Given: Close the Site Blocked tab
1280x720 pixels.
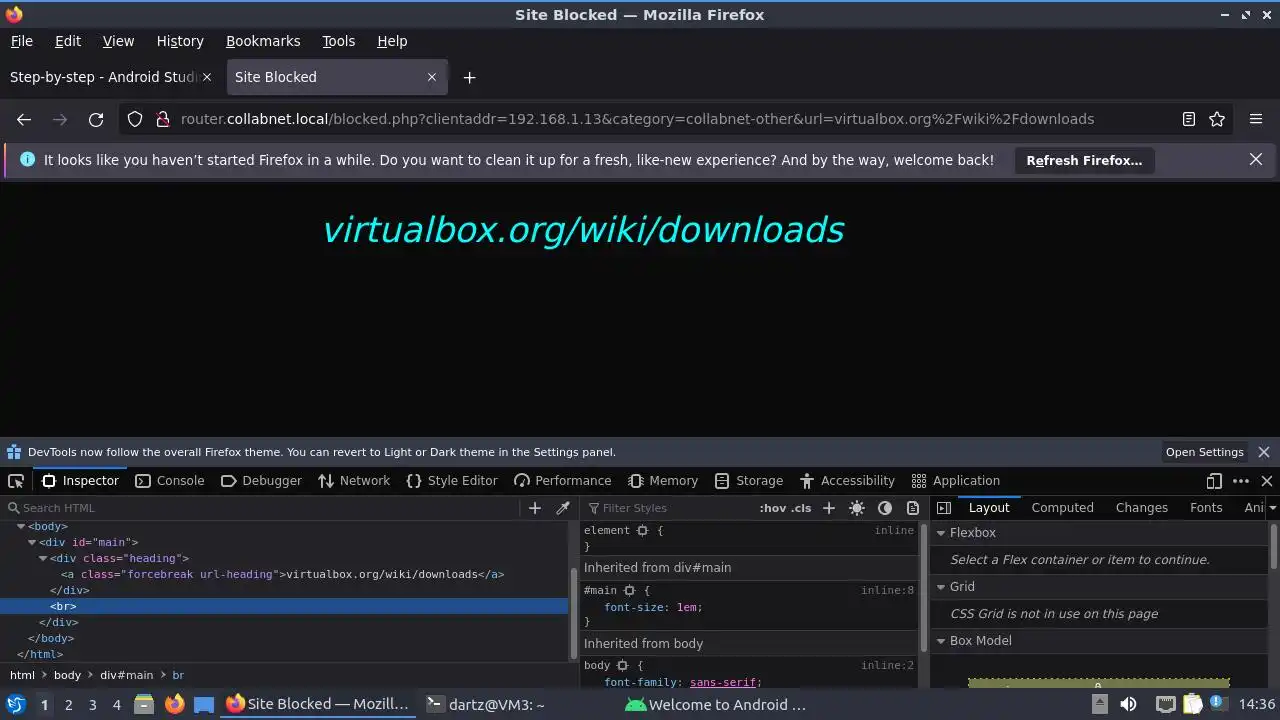Looking at the screenshot, I should click(x=432, y=77).
